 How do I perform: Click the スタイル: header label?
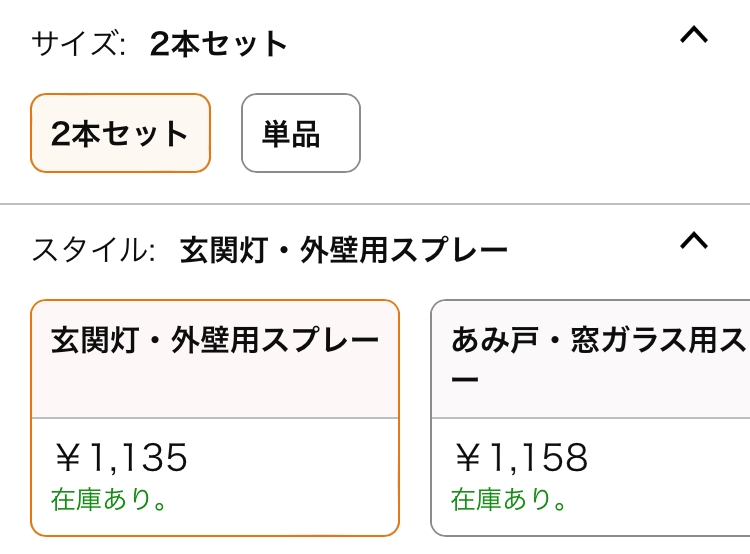(94, 250)
